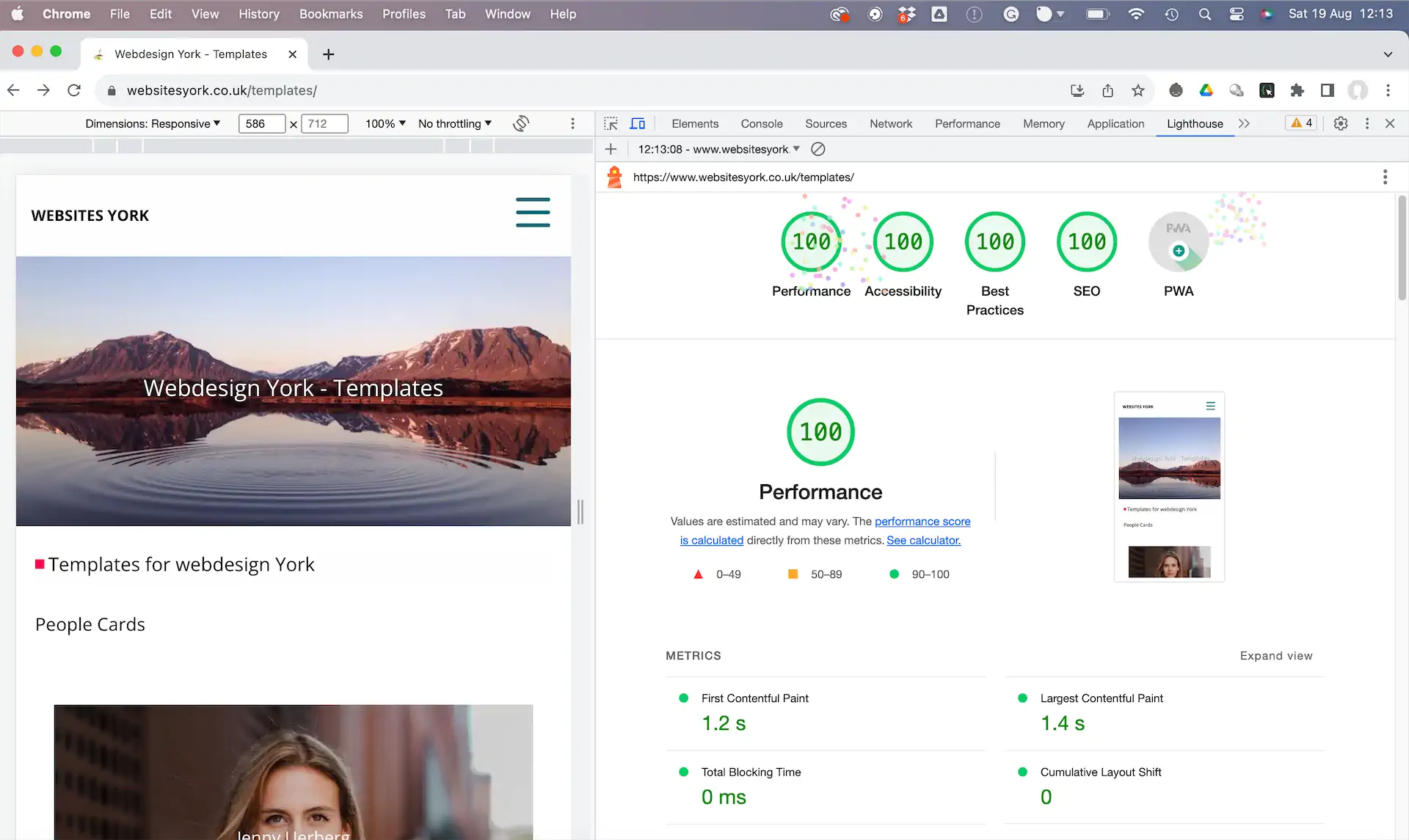Open a new browser tab
Image resolution: width=1409 pixels, height=840 pixels.
point(328,54)
